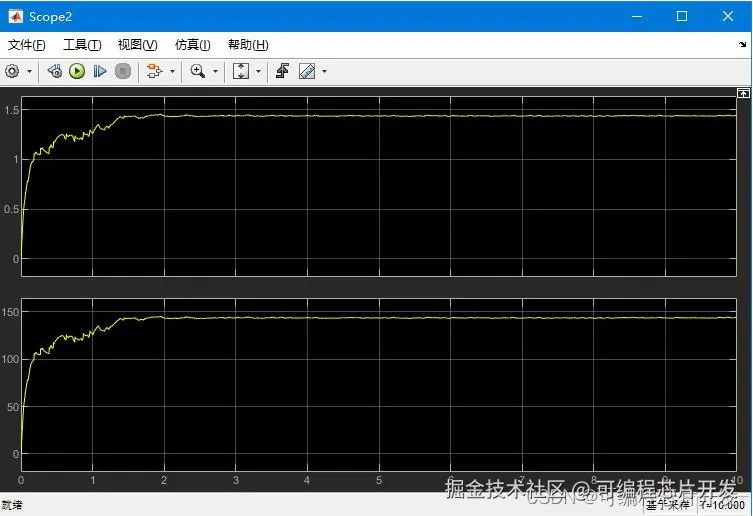Open the 工具(T) menu
Screen dimensions: 753x516
click(82, 45)
